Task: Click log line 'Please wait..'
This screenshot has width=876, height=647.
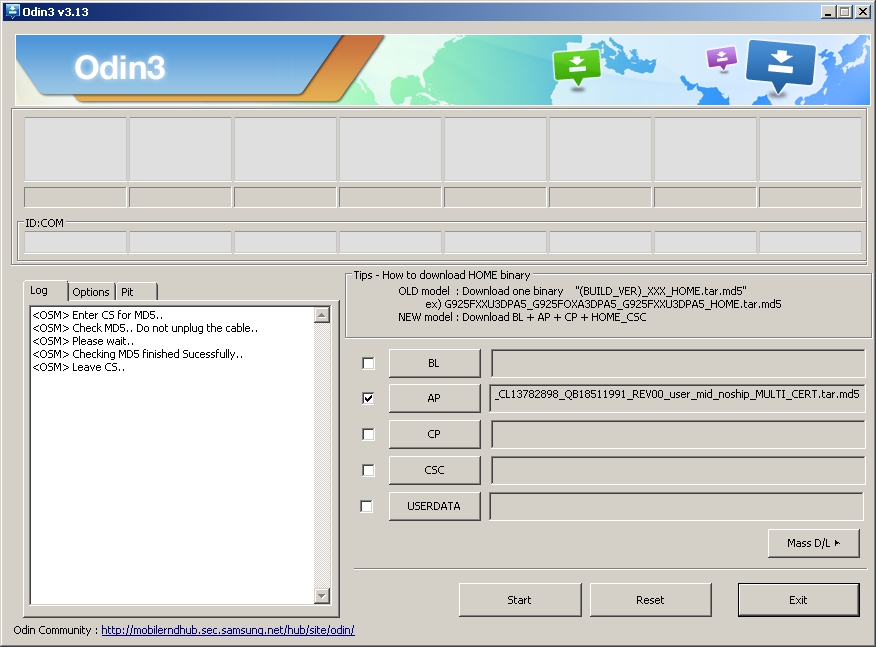Action: [x=83, y=341]
